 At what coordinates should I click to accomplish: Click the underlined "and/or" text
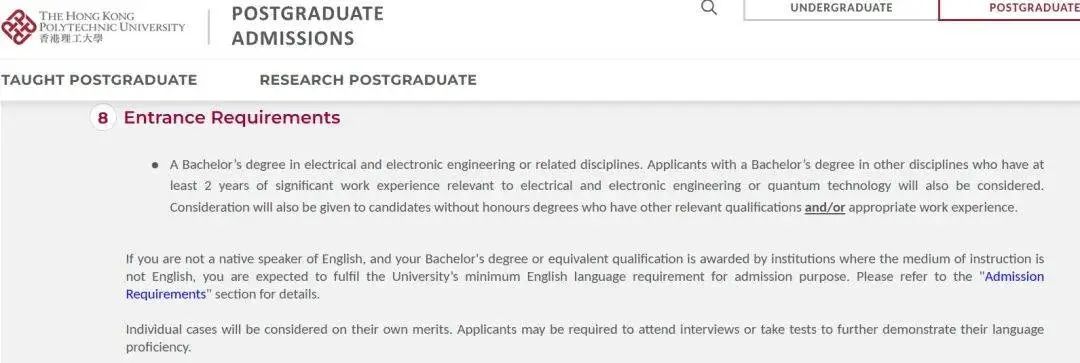pos(824,207)
